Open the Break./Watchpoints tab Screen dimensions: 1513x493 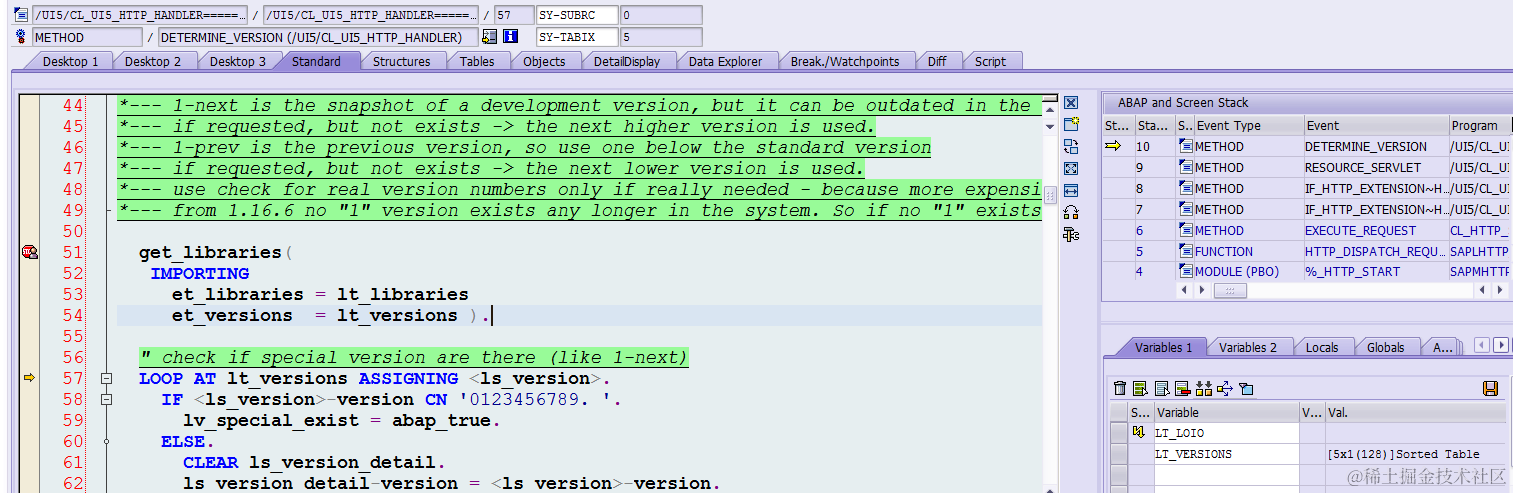[845, 62]
